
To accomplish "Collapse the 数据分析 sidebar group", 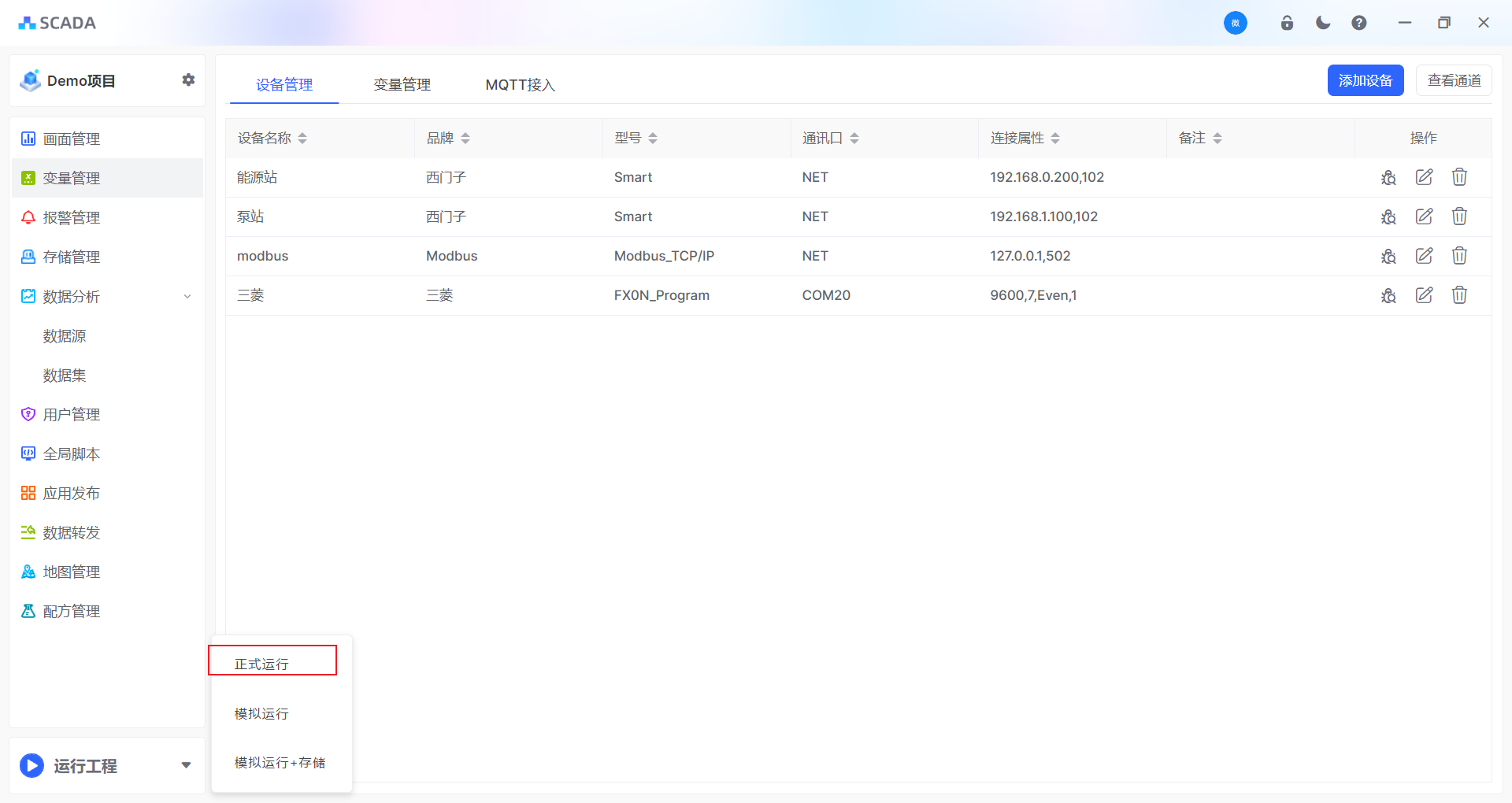I will 187,297.
